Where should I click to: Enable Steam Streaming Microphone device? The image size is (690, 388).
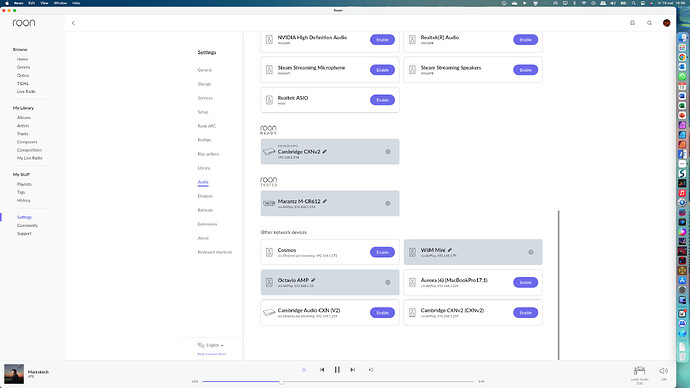(382, 70)
